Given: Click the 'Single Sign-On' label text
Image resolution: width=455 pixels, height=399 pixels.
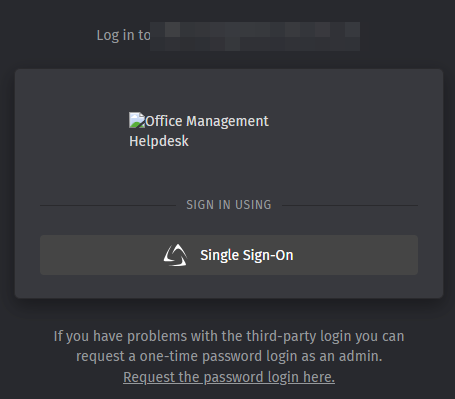Looking at the screenshot, I should pos(247,255).
